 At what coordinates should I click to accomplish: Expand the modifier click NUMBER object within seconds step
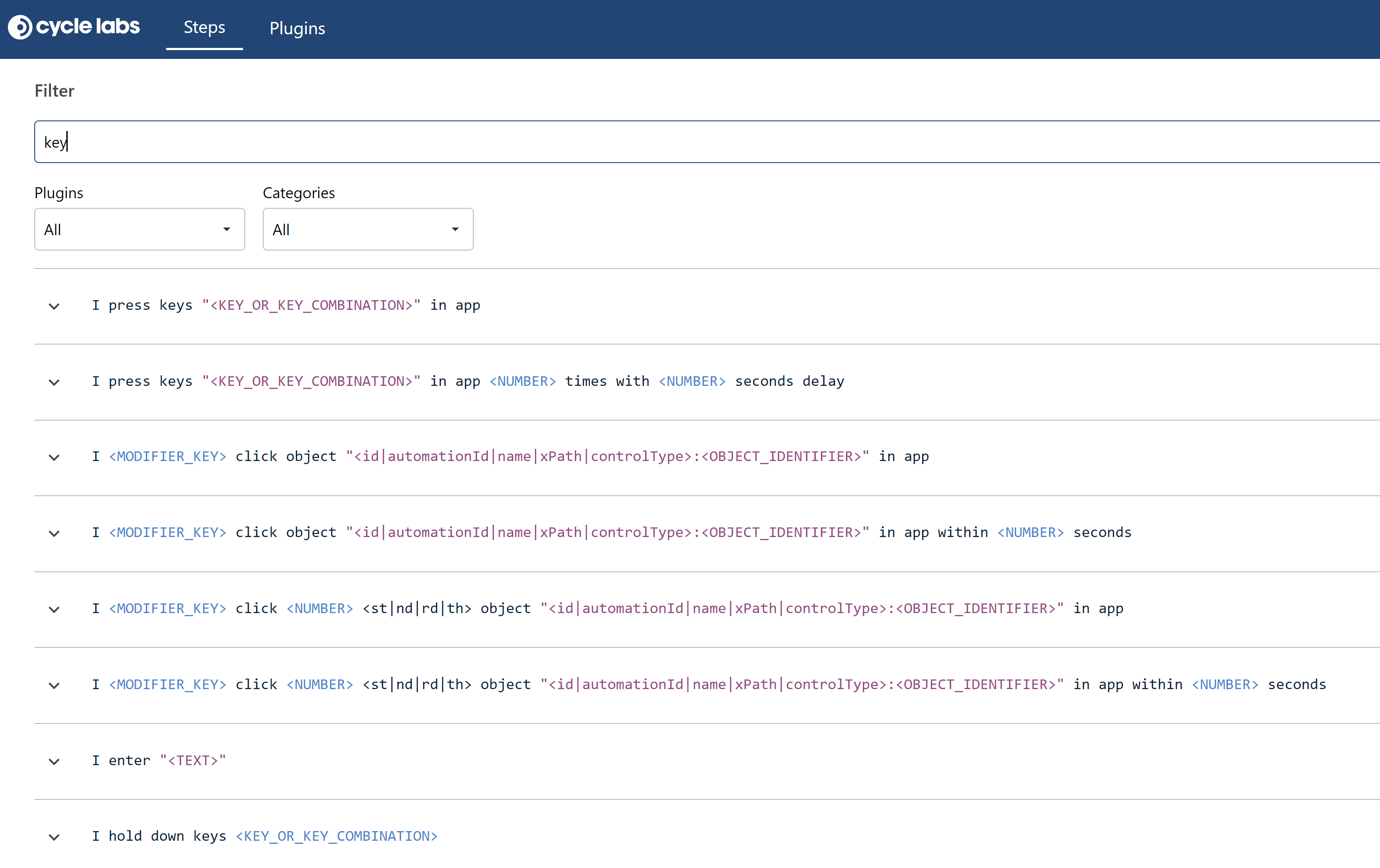tap(54, 685)
